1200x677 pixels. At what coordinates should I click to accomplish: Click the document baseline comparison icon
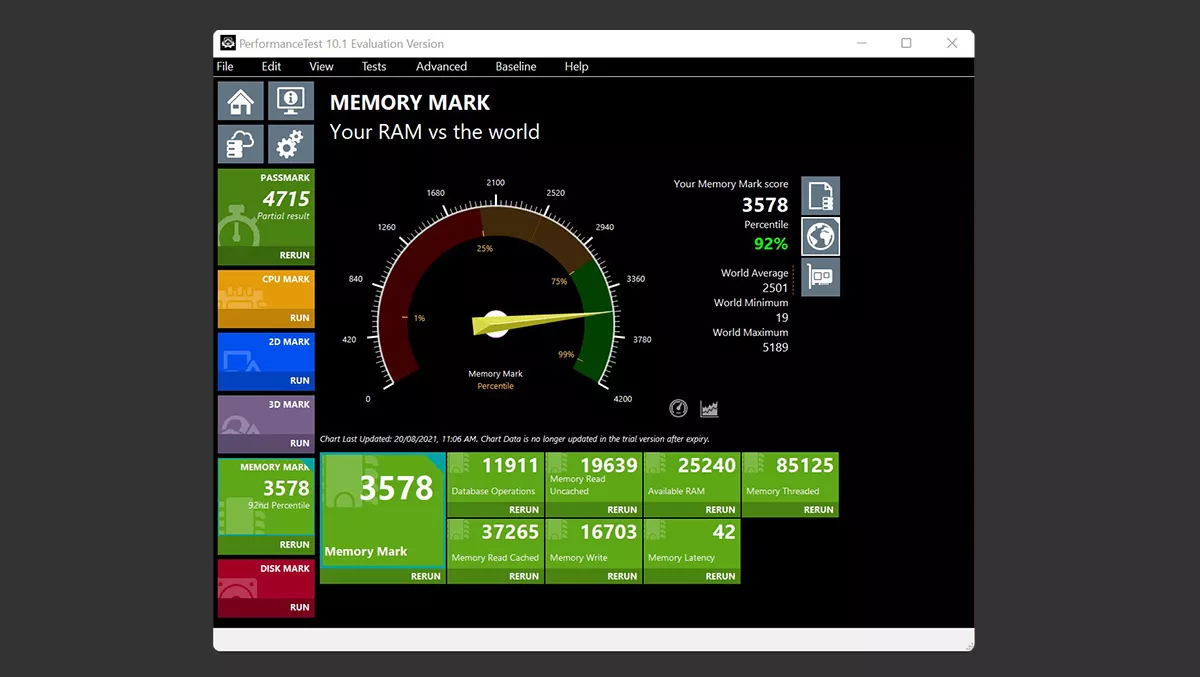click(820, 196)
